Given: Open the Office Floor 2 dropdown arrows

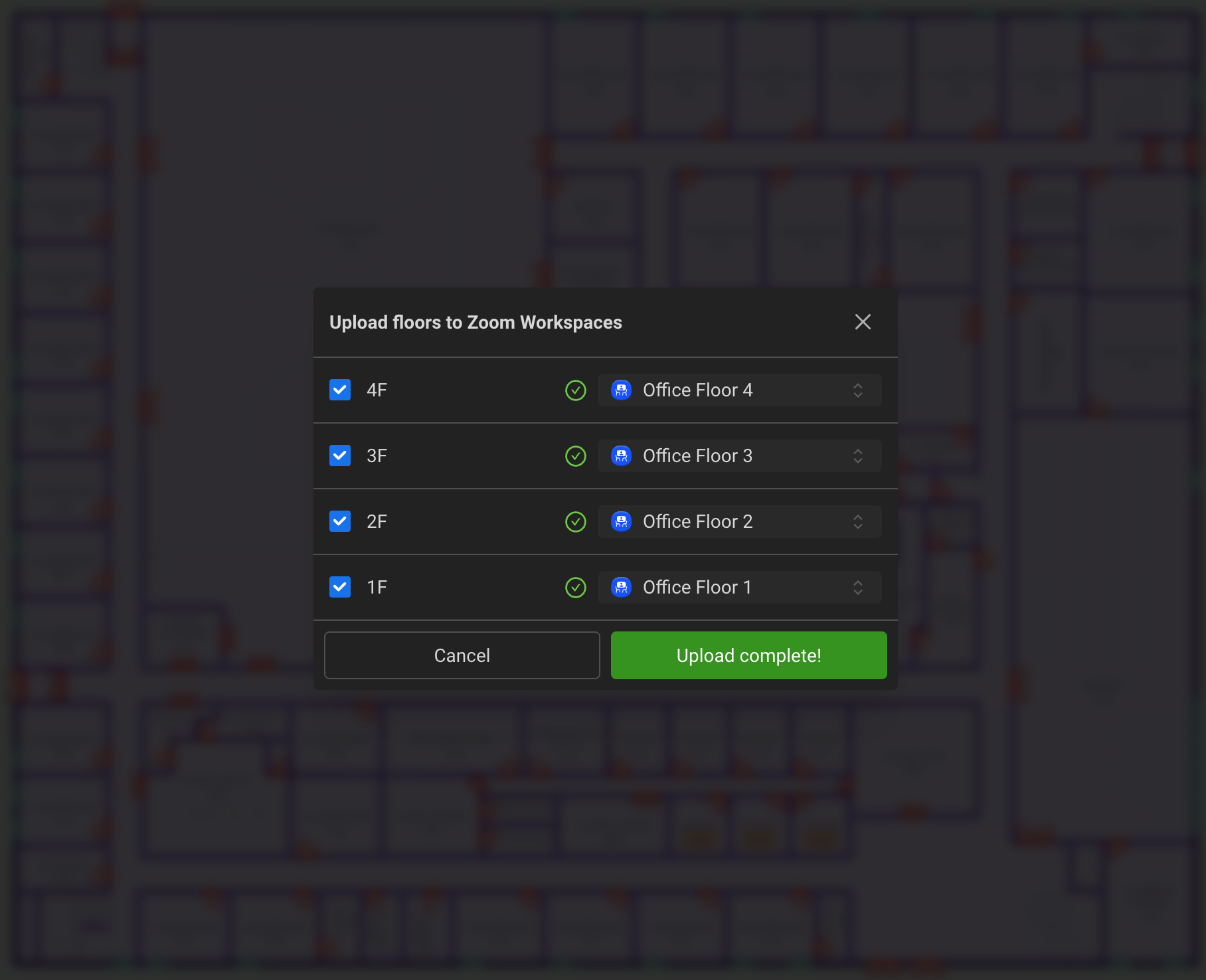Looking at the screenshot, I should pos(857,522).
